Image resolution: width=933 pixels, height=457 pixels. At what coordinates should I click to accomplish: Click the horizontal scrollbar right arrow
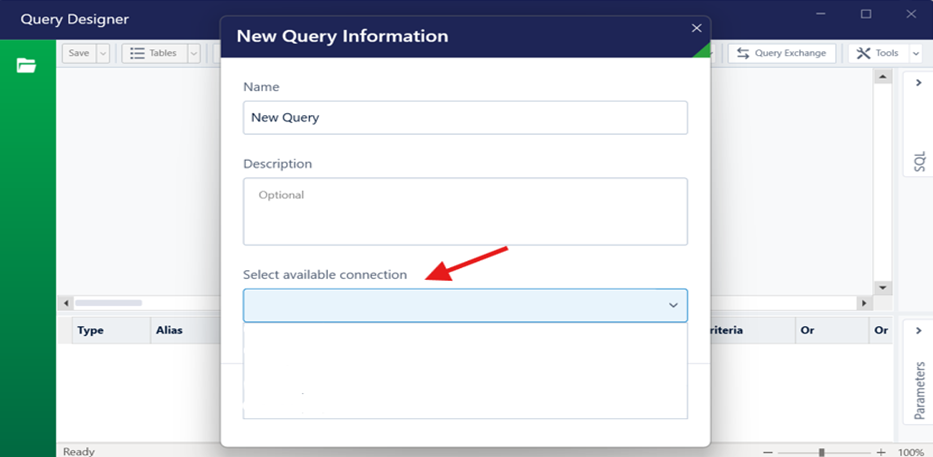(x=863, y=303)
